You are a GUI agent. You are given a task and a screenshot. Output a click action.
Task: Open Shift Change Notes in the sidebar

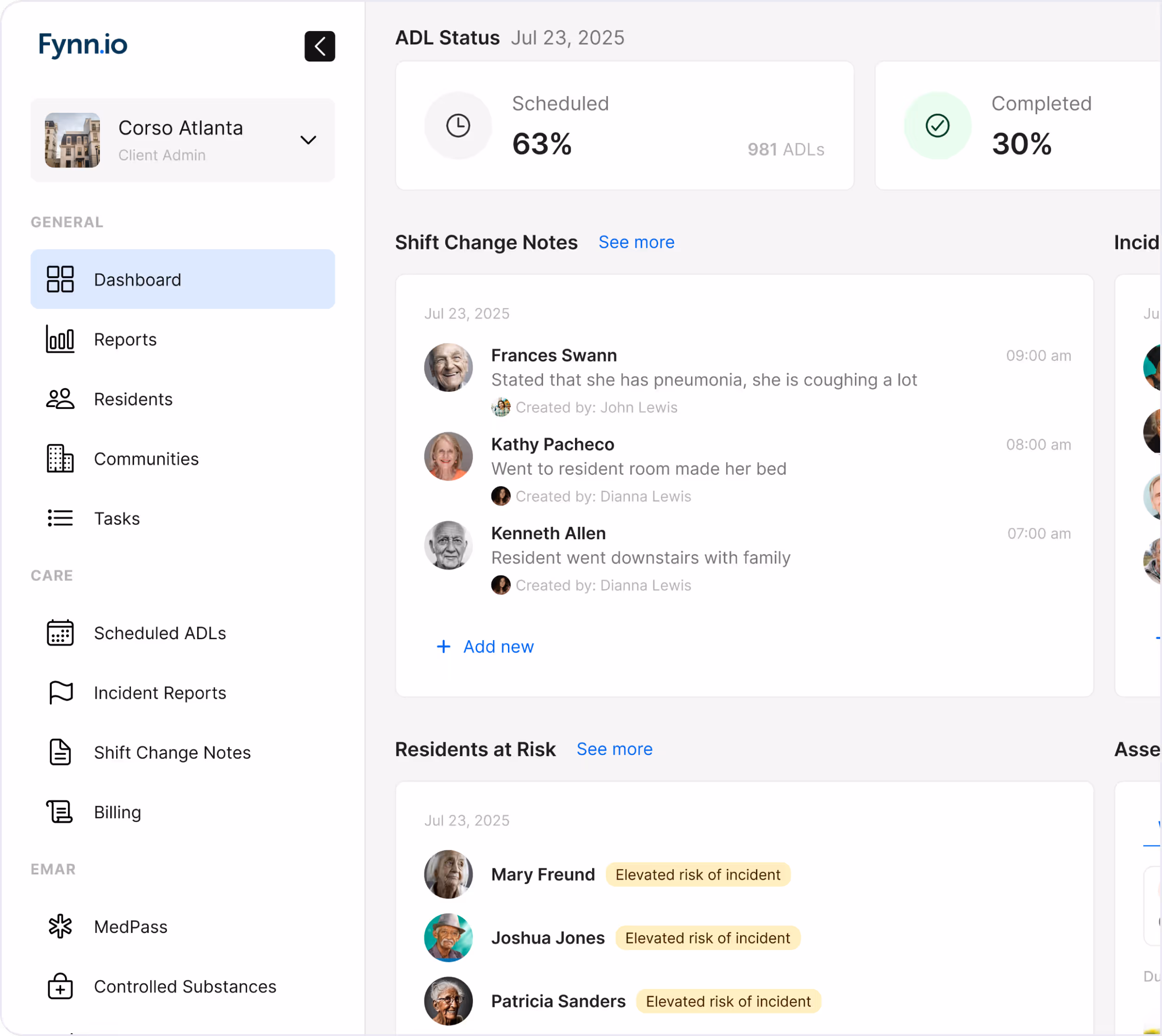(x=172, y=752)
